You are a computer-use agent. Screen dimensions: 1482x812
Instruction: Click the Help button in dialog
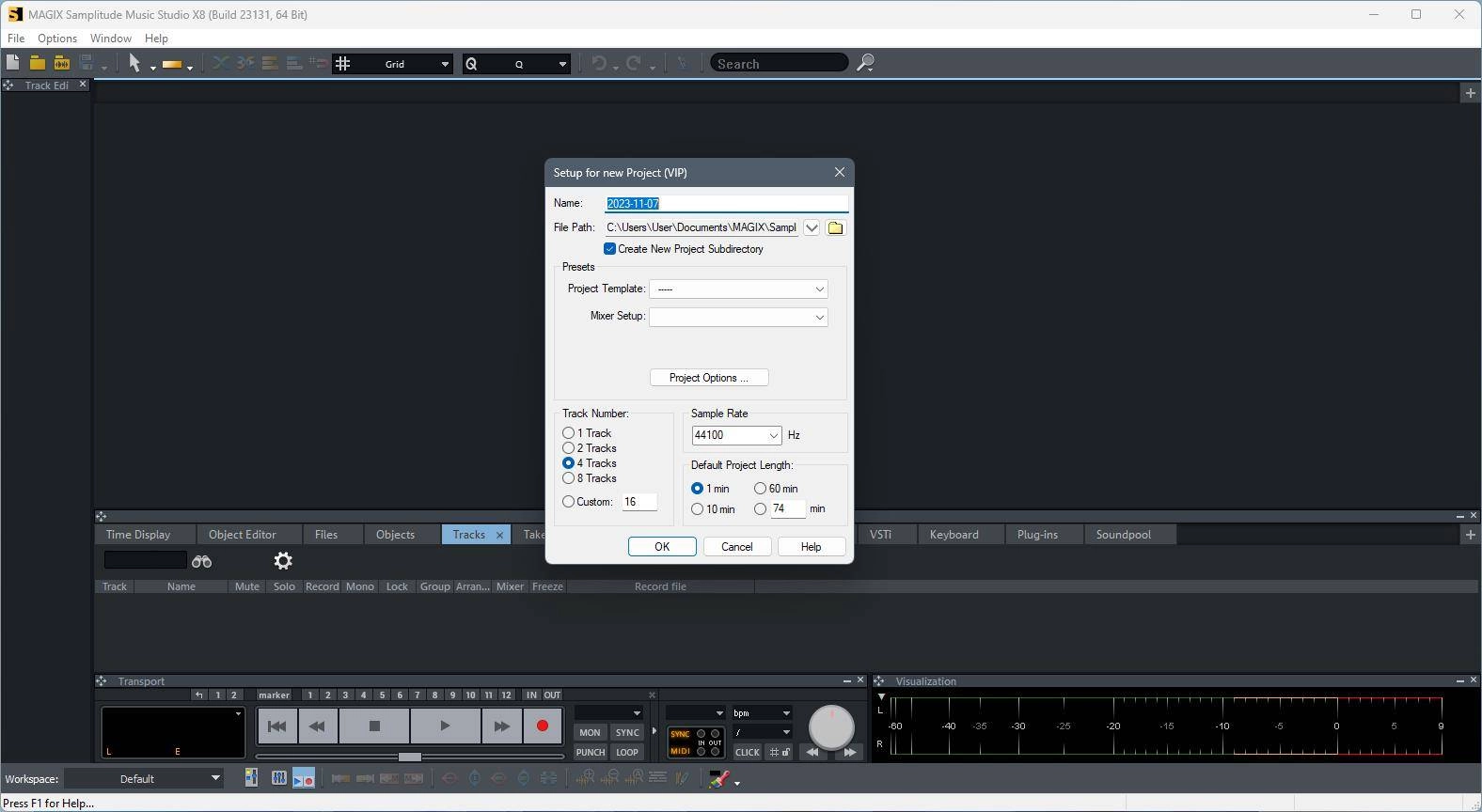pos(811,547)
